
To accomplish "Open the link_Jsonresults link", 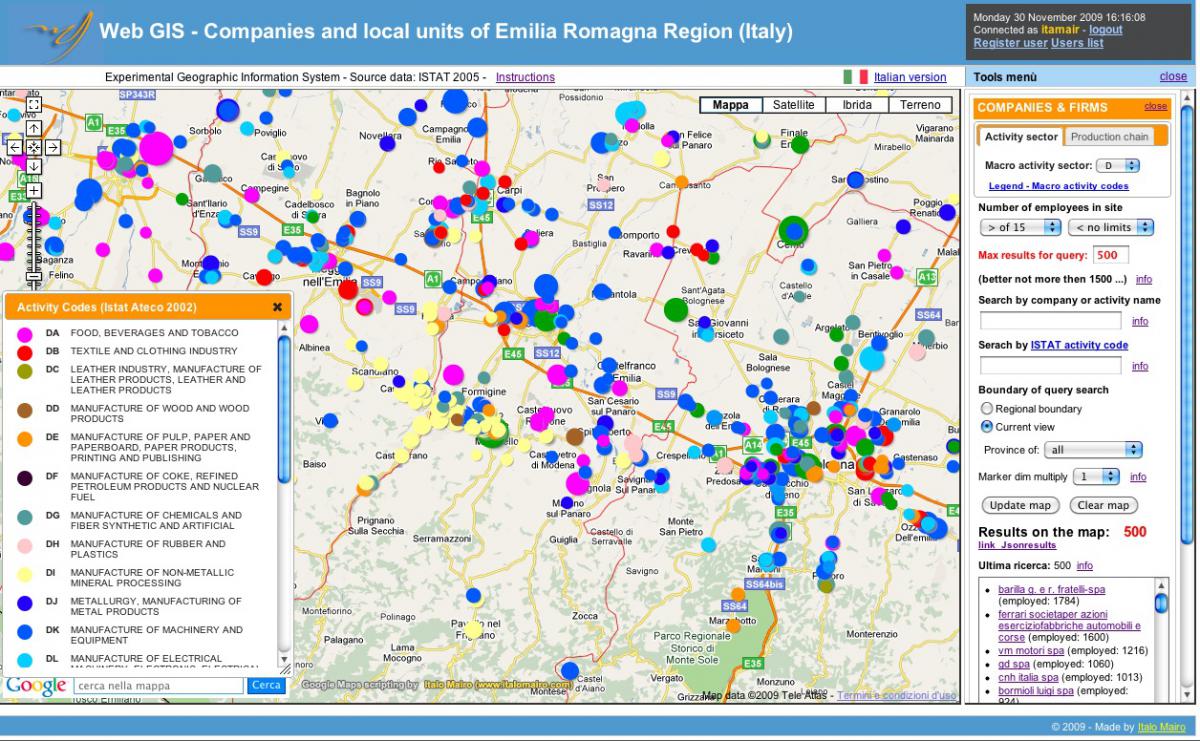I will pos(1017,545).
